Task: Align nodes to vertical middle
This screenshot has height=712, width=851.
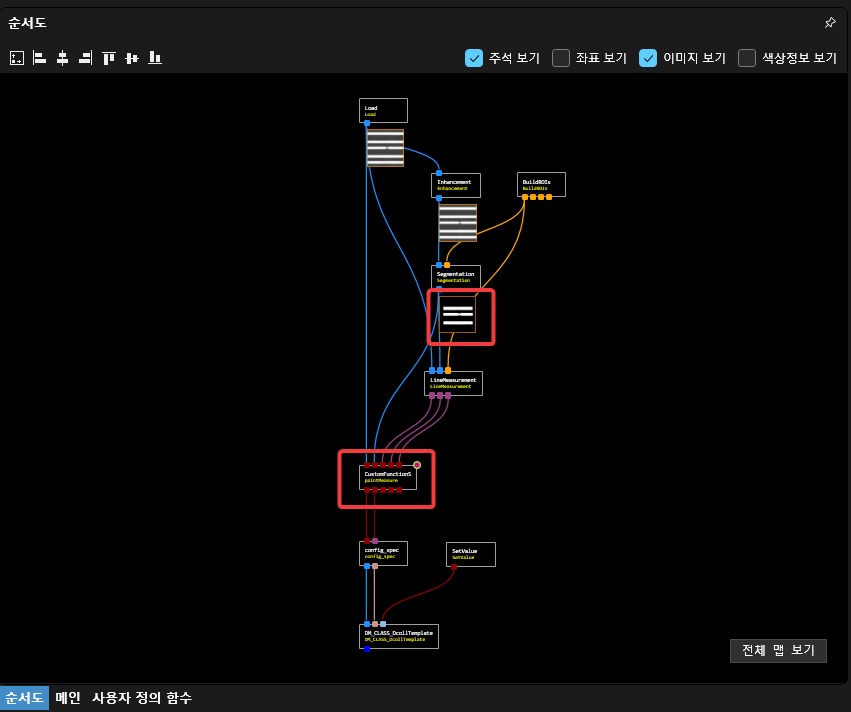Action: pos(132,58)
